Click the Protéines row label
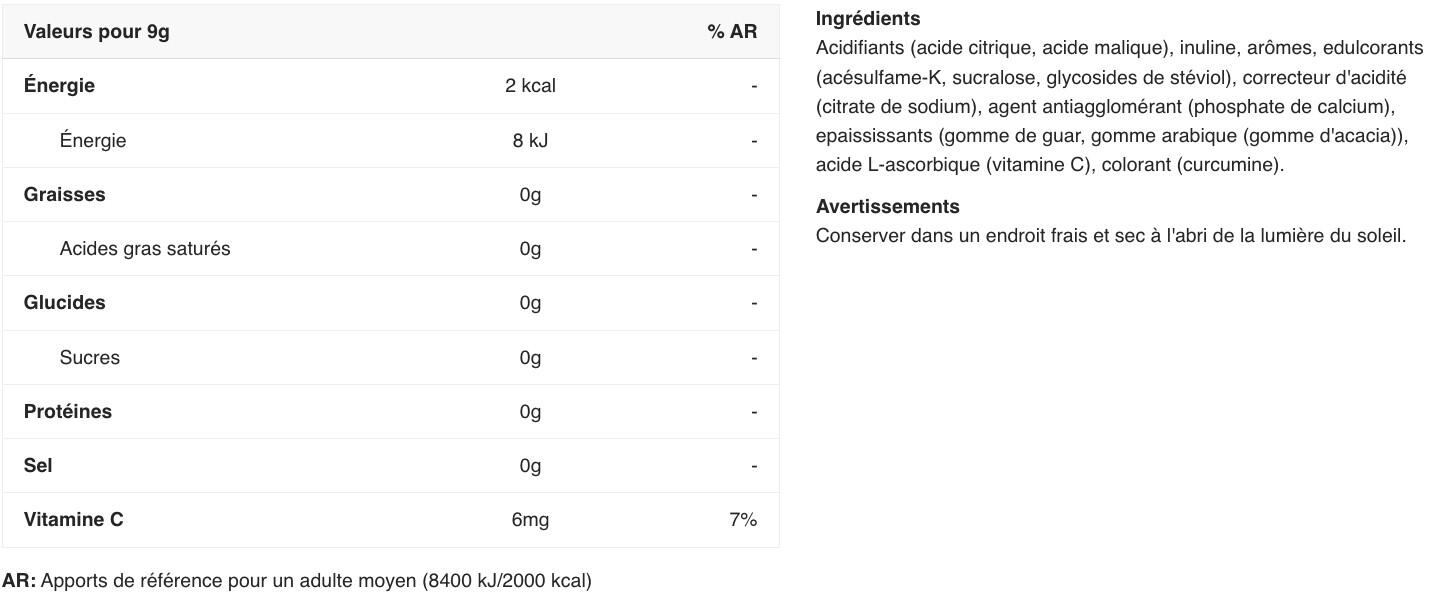Screen dimensions: 1432x596 pyautogui.click(x=68, y=412)
